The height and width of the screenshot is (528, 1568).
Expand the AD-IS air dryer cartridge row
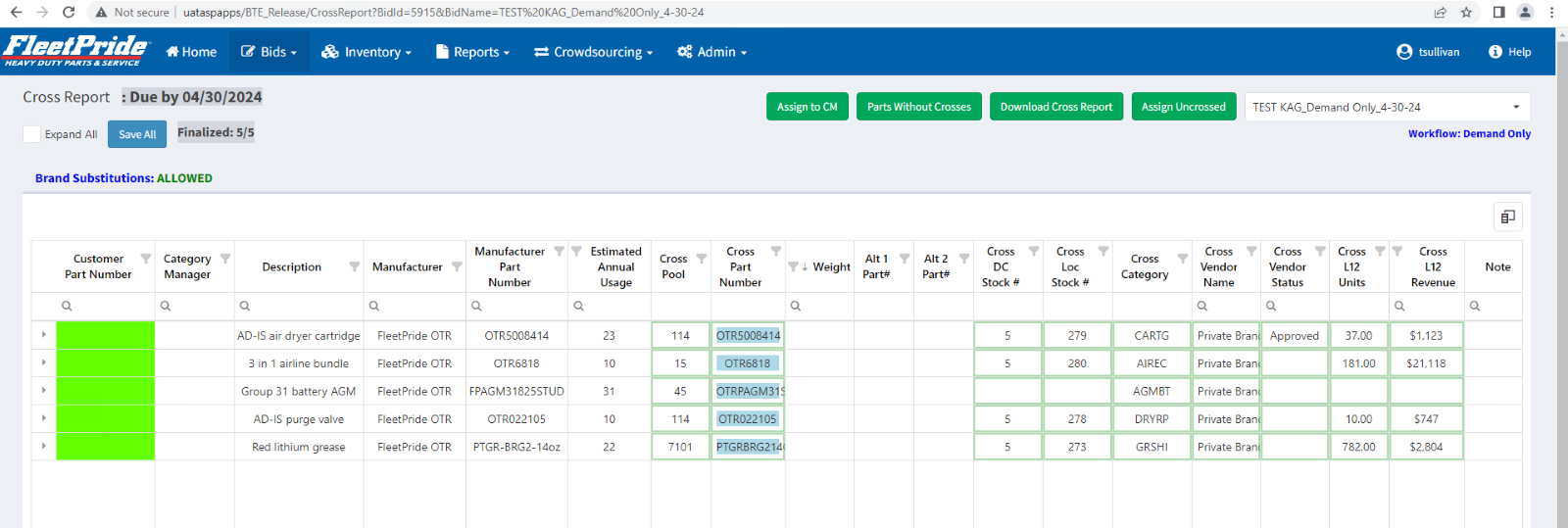pyautogui.click(x=44, y=335)
